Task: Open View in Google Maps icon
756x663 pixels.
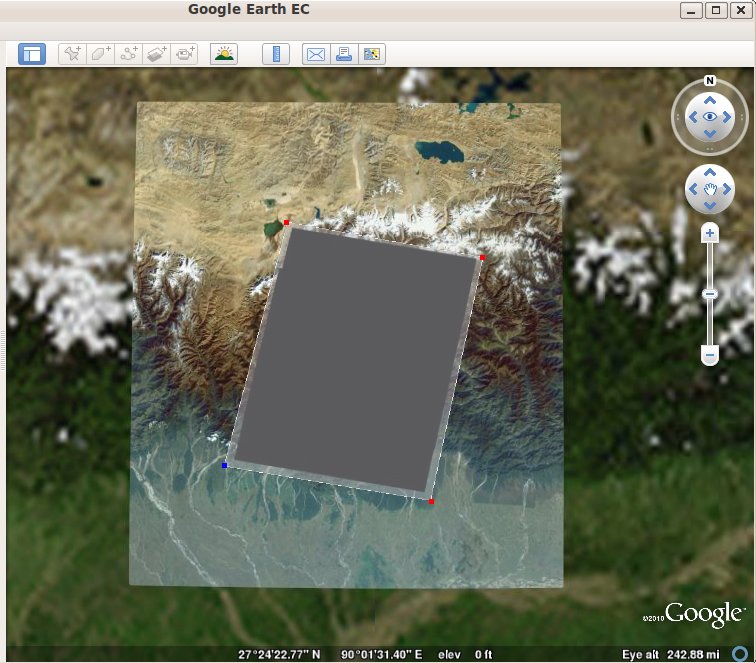Action: (372, 54)
